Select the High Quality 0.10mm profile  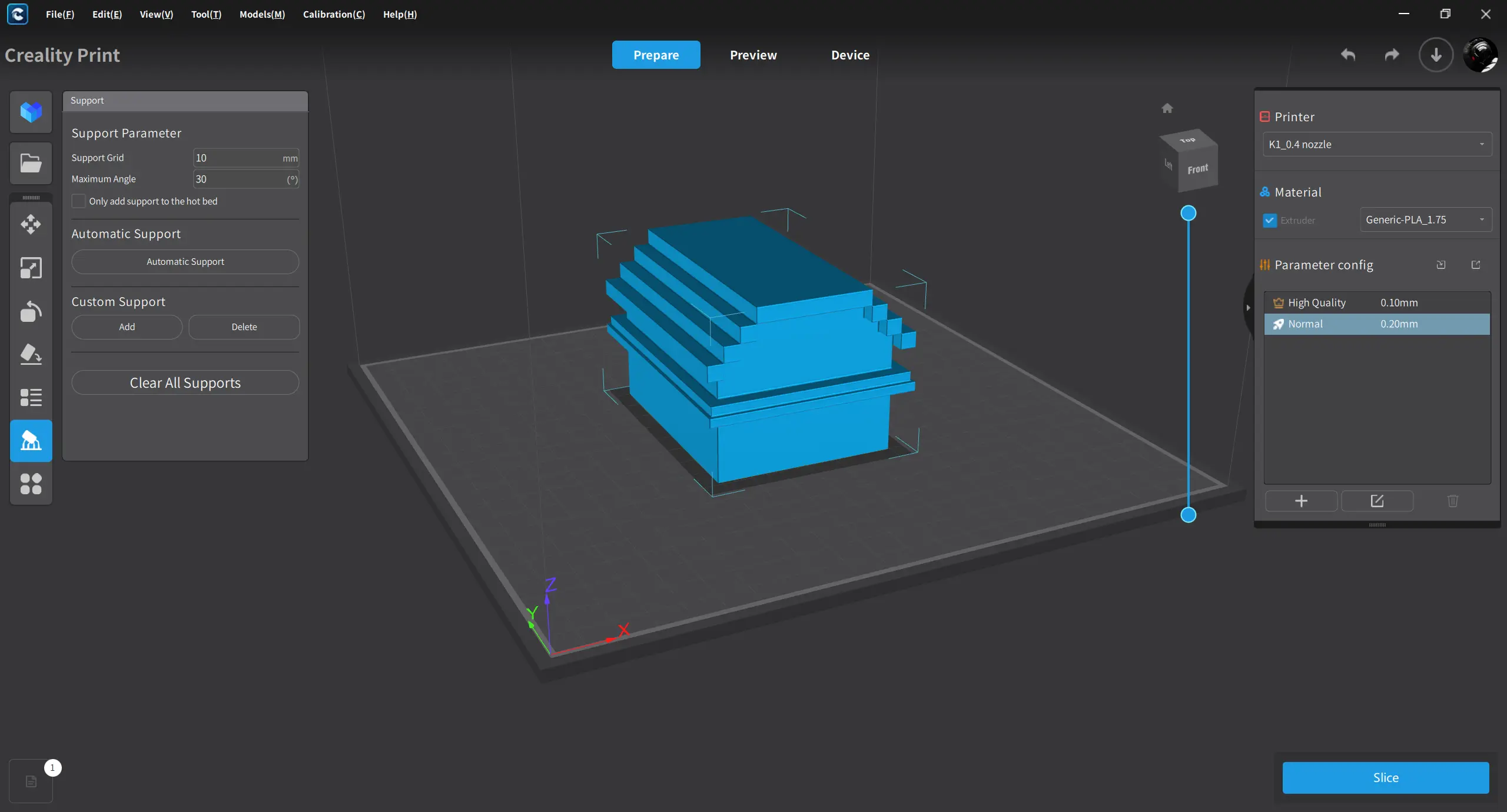pos(1377,303)
